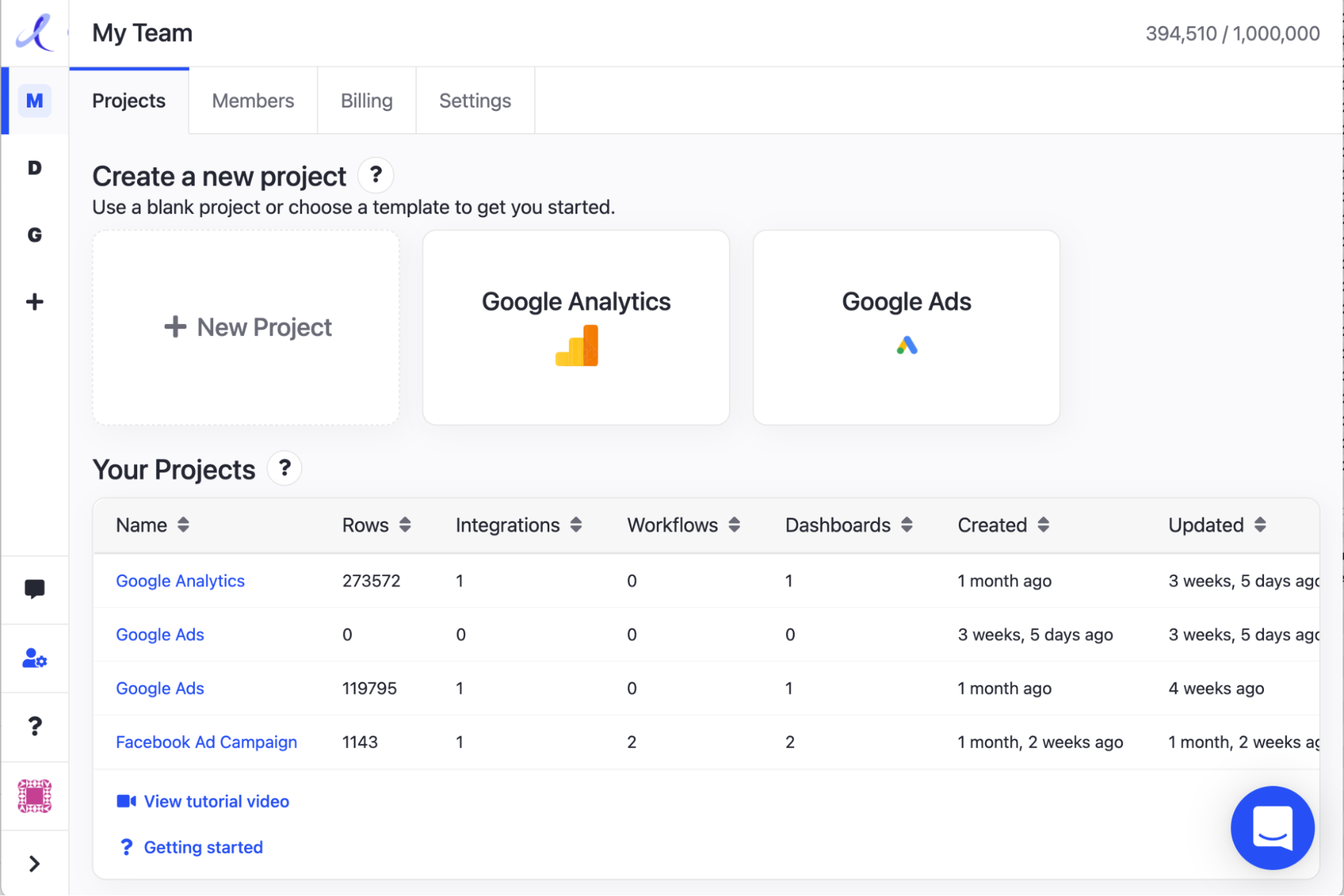Switch to the Settings tab

point(475,101)
